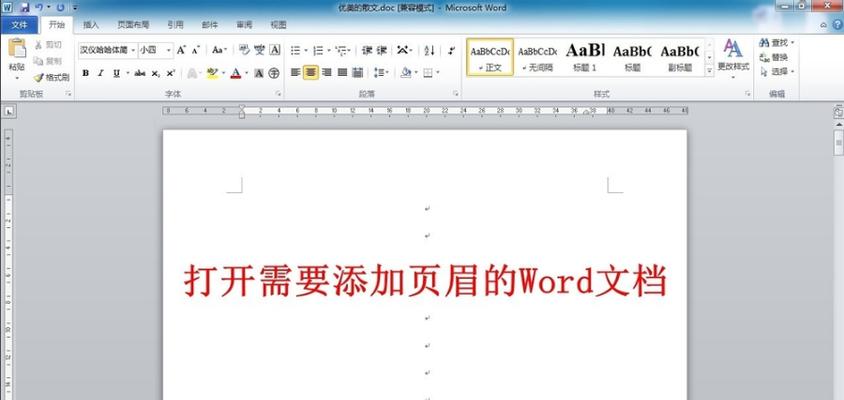Click the Sort A-Z icon
The height and width of the screenshot is (400, 844).
pos(429,50)
